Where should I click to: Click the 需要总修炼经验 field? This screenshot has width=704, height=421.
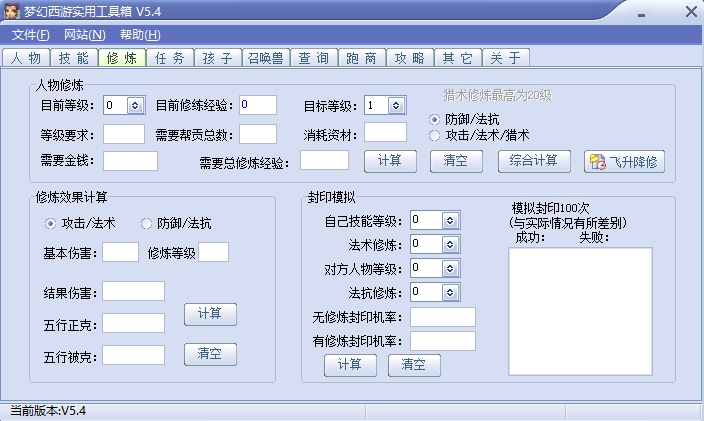(324, 160)
